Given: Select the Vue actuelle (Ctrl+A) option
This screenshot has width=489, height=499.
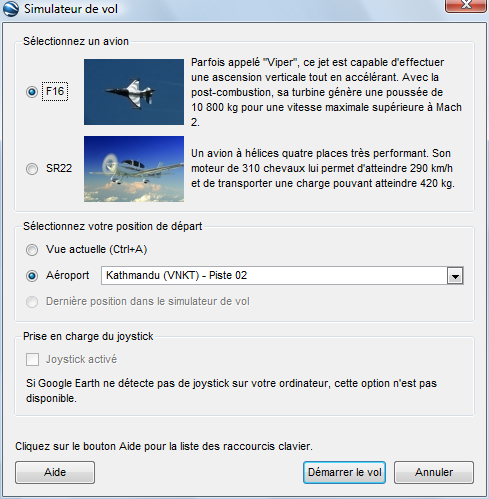Looking at the screenshot, I should [x=32, y=250].
